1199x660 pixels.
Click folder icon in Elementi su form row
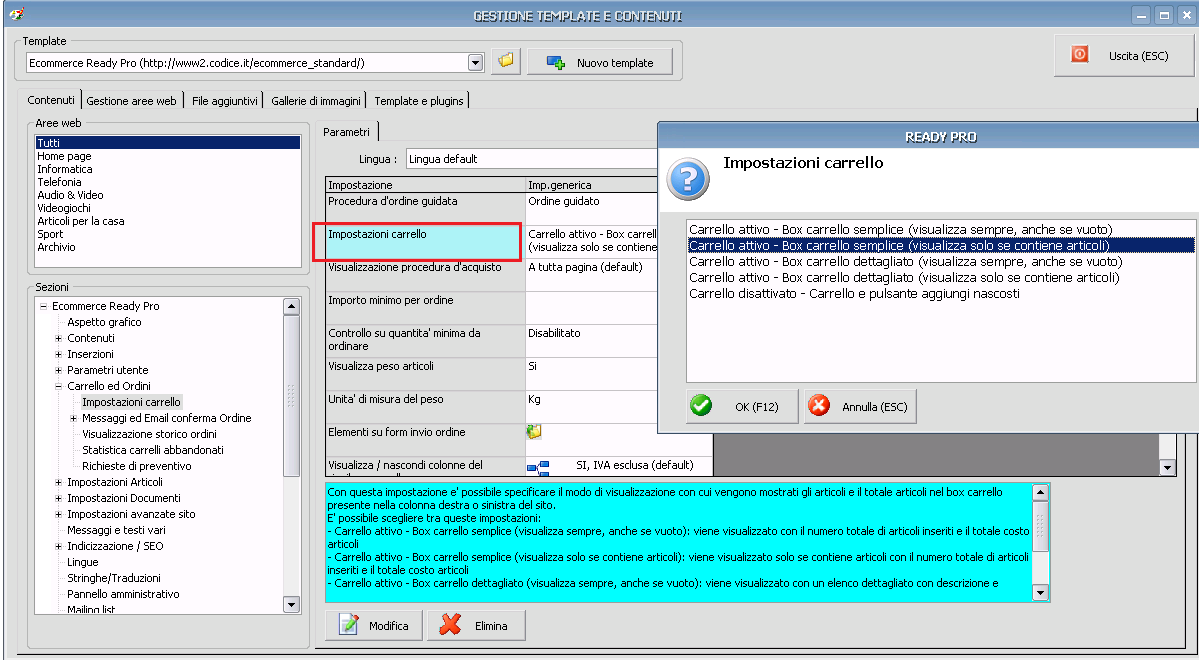[534, 432]
